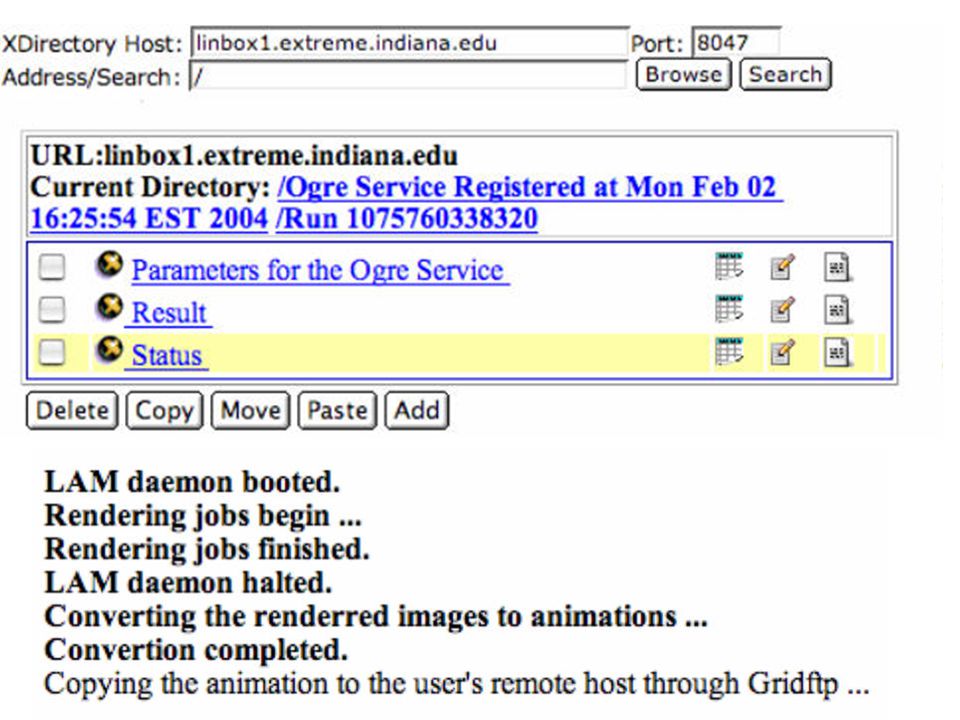Open the Result link
The width and height of the screenshot is (960, 720).
click(x=169, y=313)
